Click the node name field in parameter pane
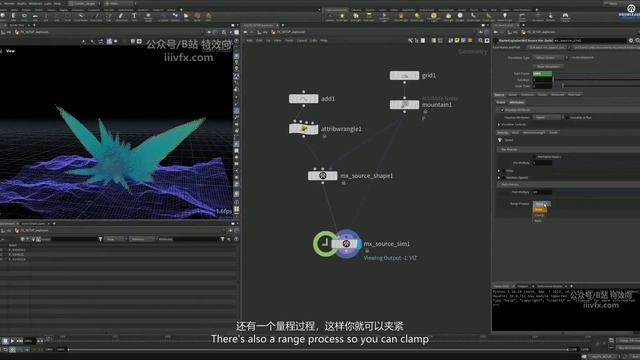640x360 pixels. pyautogui.click(x=590, y=40)
